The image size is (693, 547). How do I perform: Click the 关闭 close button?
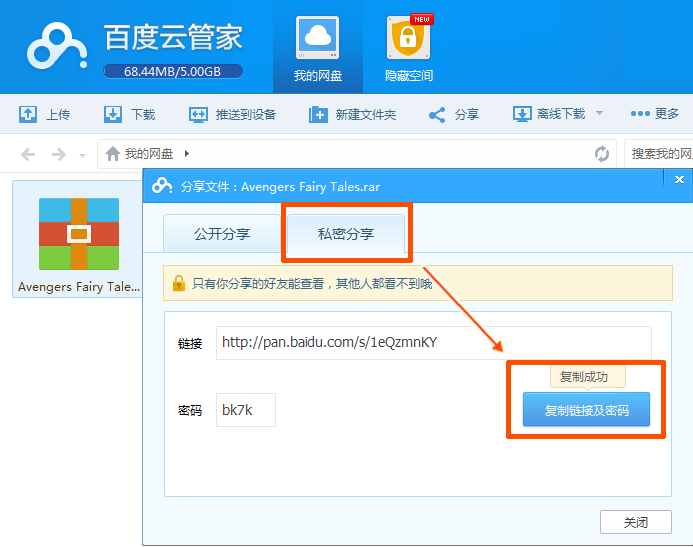point(636,522)
